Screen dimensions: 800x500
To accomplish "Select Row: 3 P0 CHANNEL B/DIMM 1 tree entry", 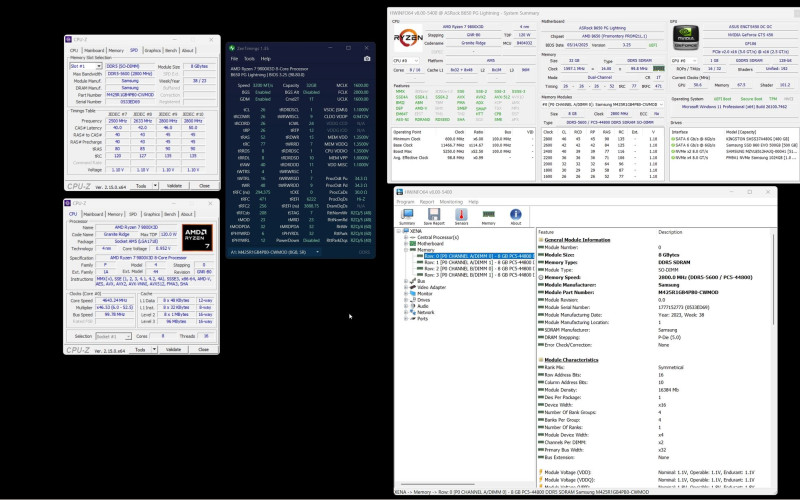I will point(479,274).
